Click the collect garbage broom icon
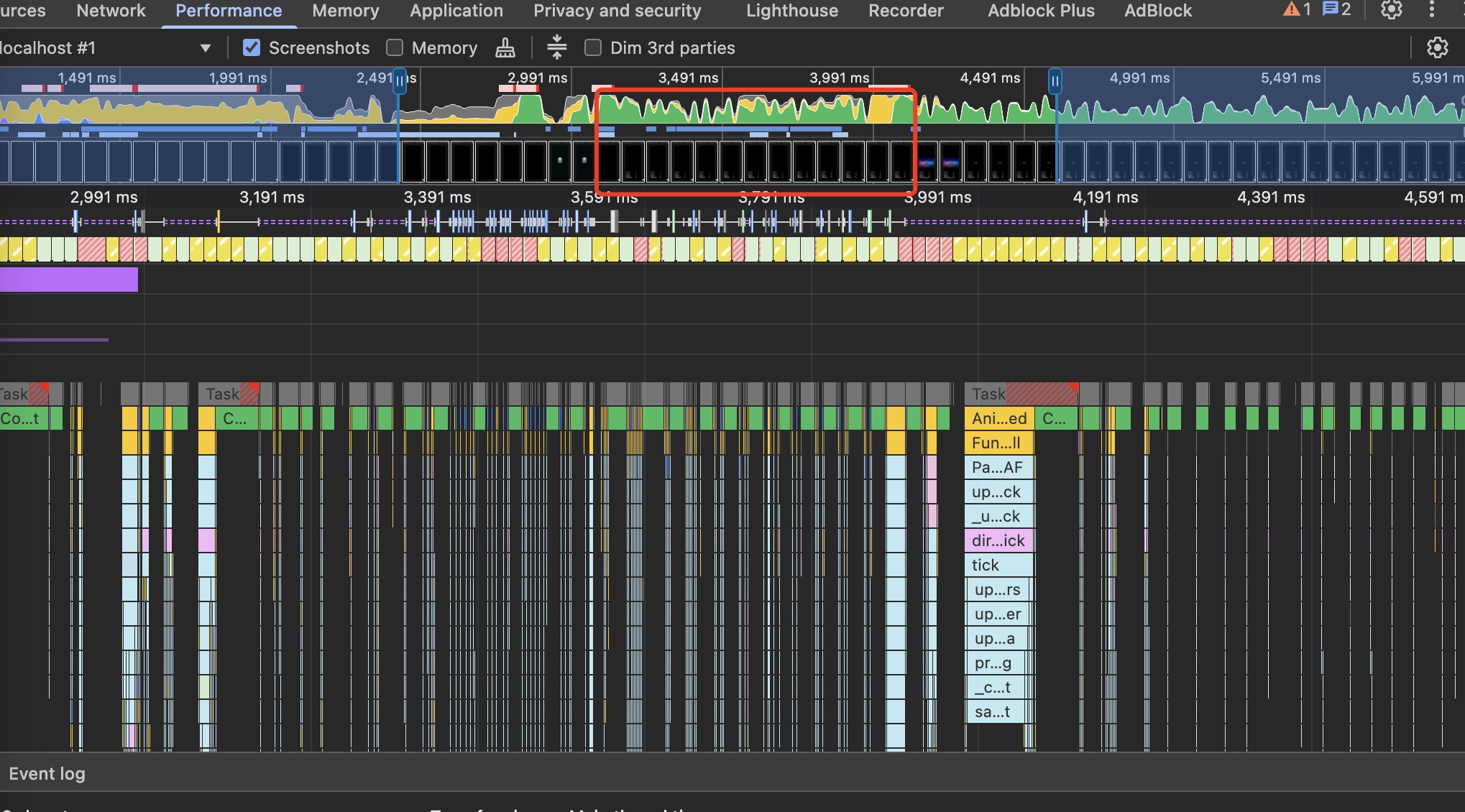The image size is (1465, 812). (x=505, y=48)
